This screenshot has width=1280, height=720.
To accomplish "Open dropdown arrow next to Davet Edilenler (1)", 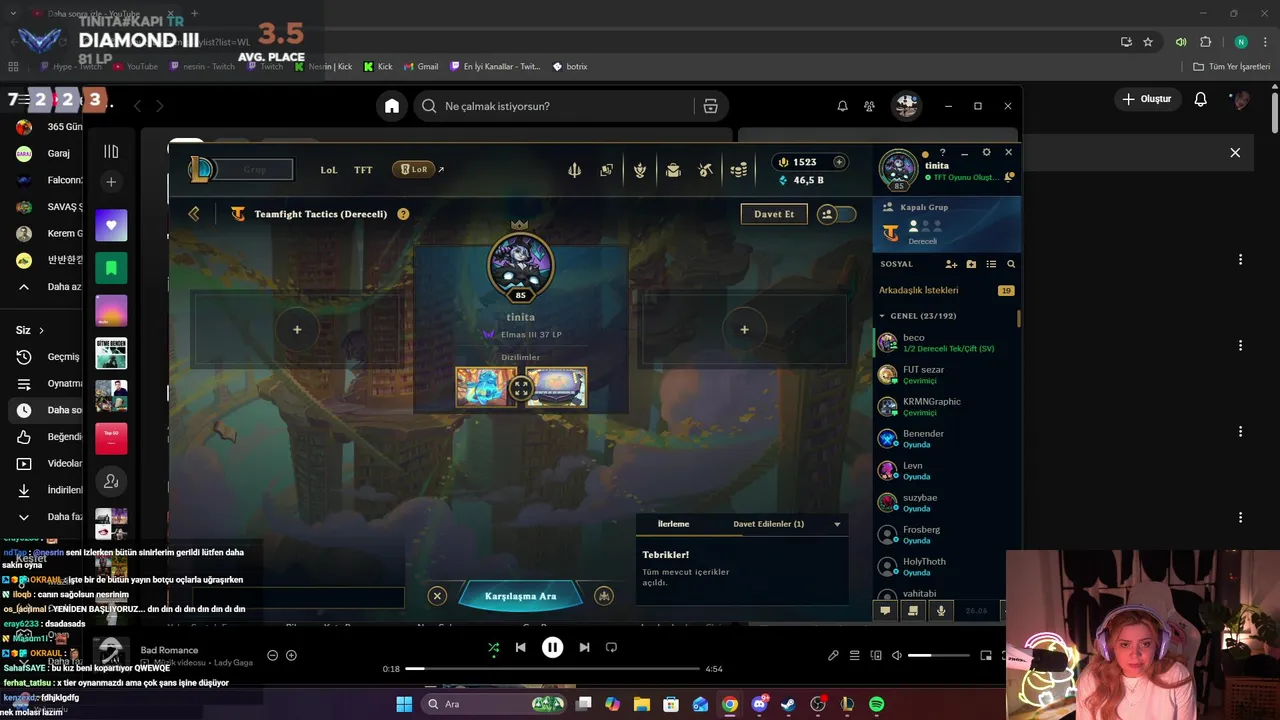I will tap(837, 524).
